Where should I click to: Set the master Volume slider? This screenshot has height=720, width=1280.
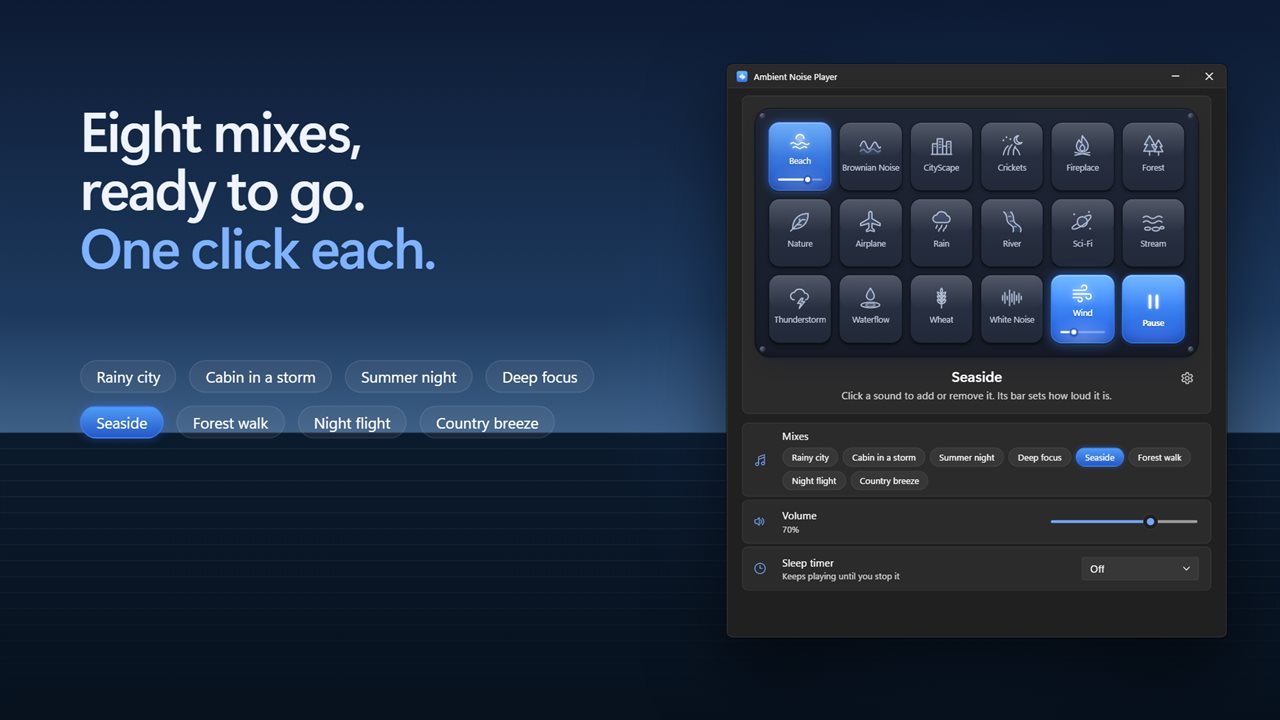(1124, 521)
